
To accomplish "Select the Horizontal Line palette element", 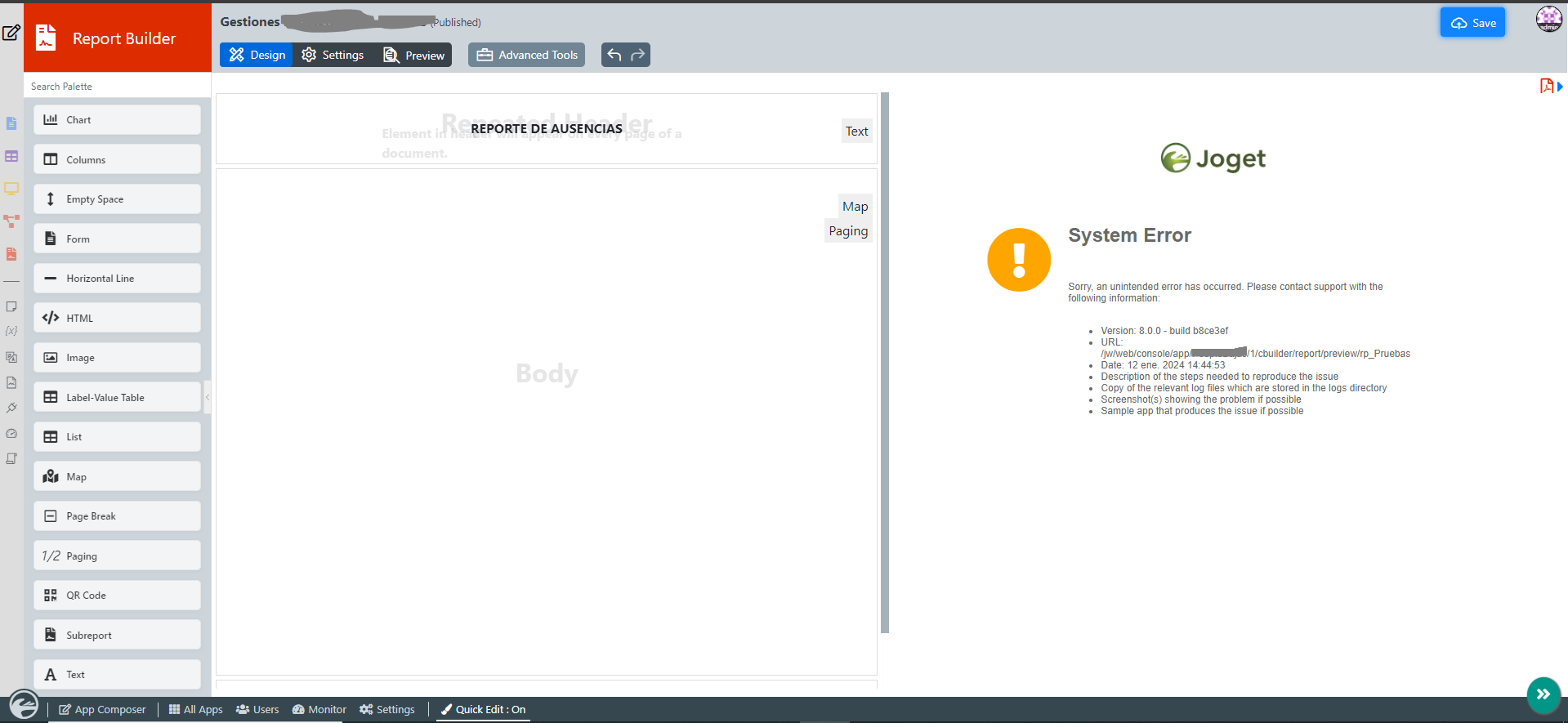I will click(x=117, y=279).
